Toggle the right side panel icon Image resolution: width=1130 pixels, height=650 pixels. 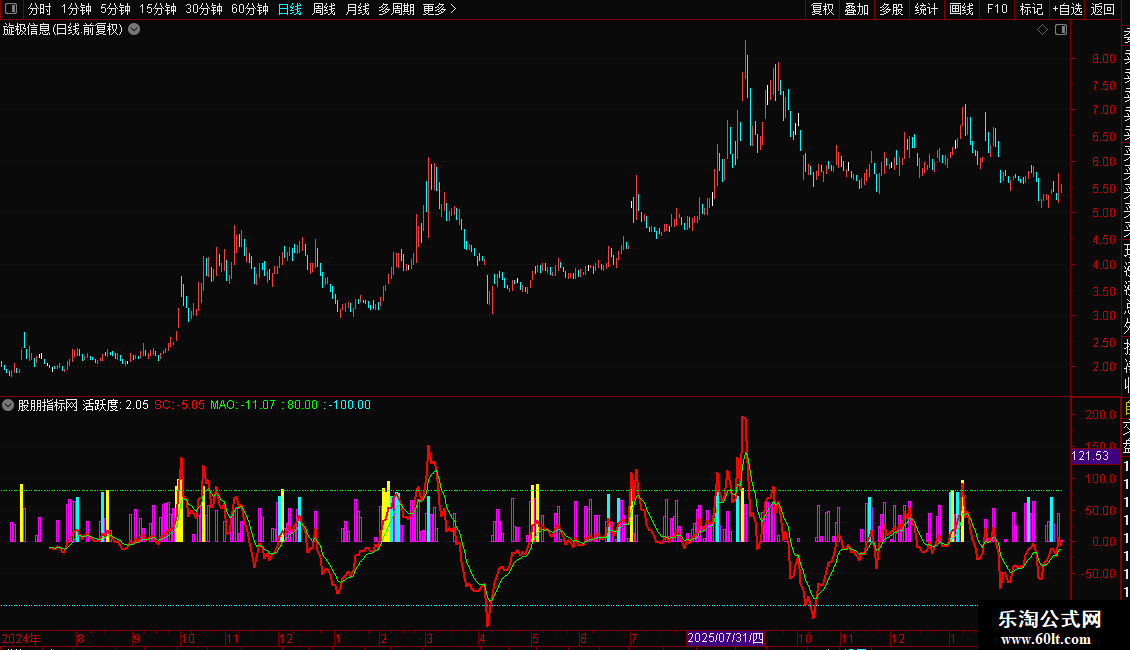pyautogui.click(x=1061, y=30)
